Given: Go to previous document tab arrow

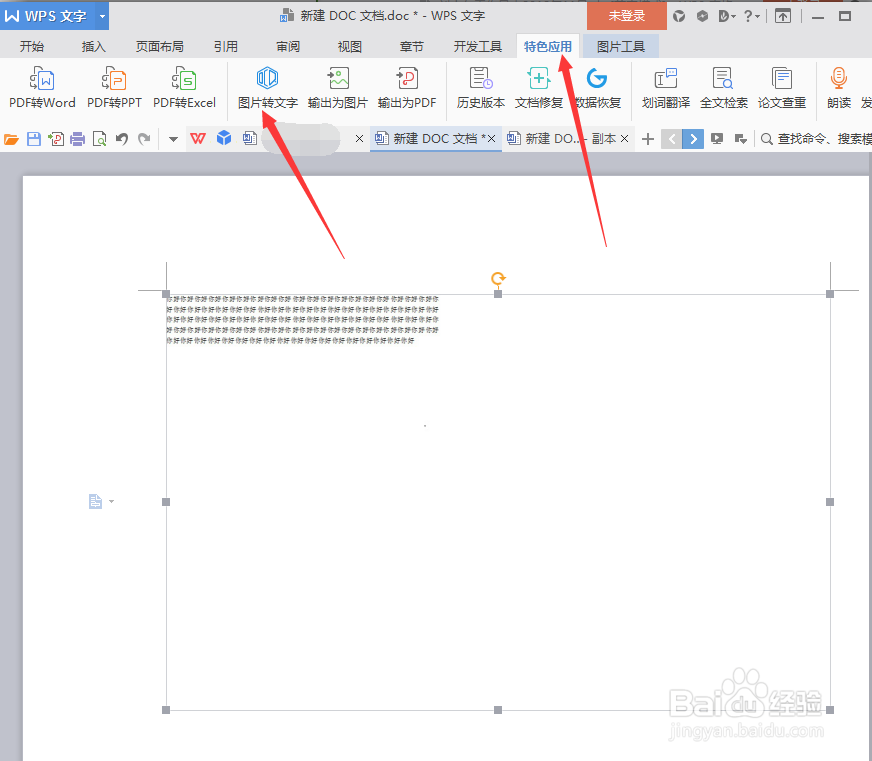Looking at the screenshot, I should (672, 139).
